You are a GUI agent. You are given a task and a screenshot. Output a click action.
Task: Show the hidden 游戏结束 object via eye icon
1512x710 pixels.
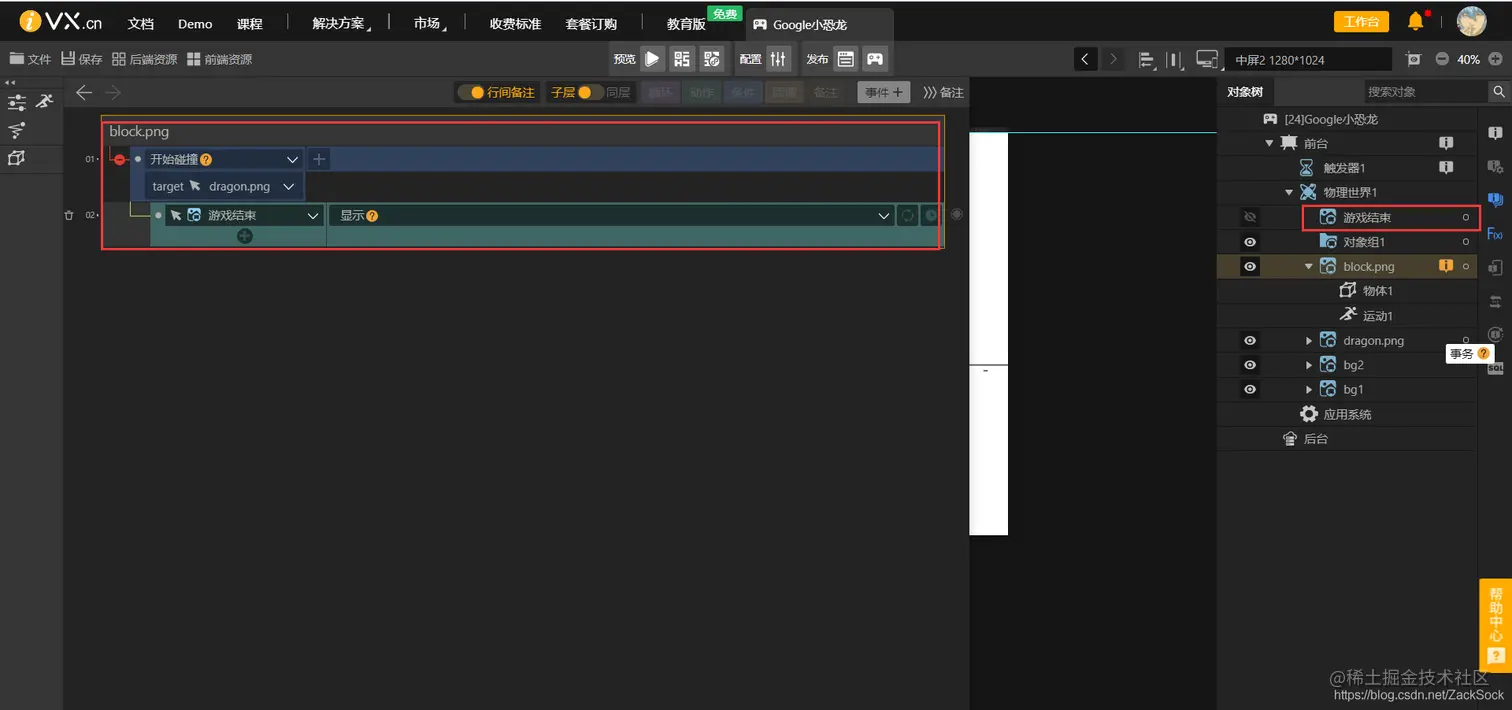point(1248,217)
